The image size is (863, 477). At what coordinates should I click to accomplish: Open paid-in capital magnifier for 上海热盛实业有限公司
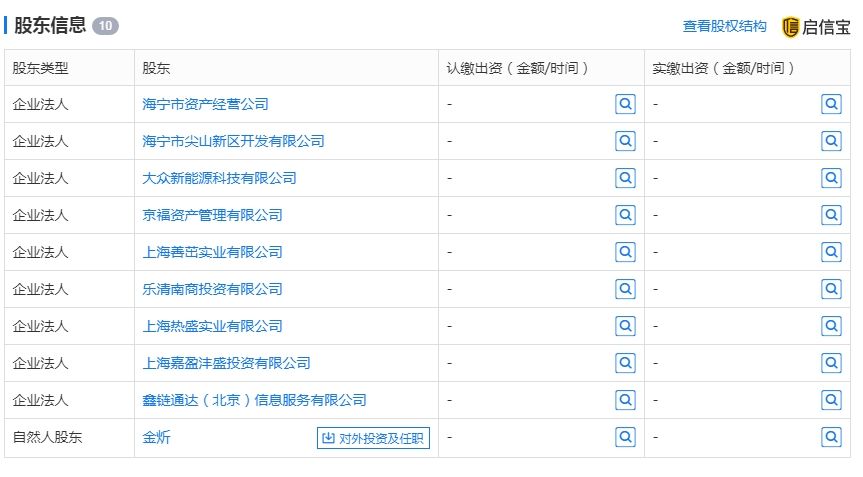(831, 326)
